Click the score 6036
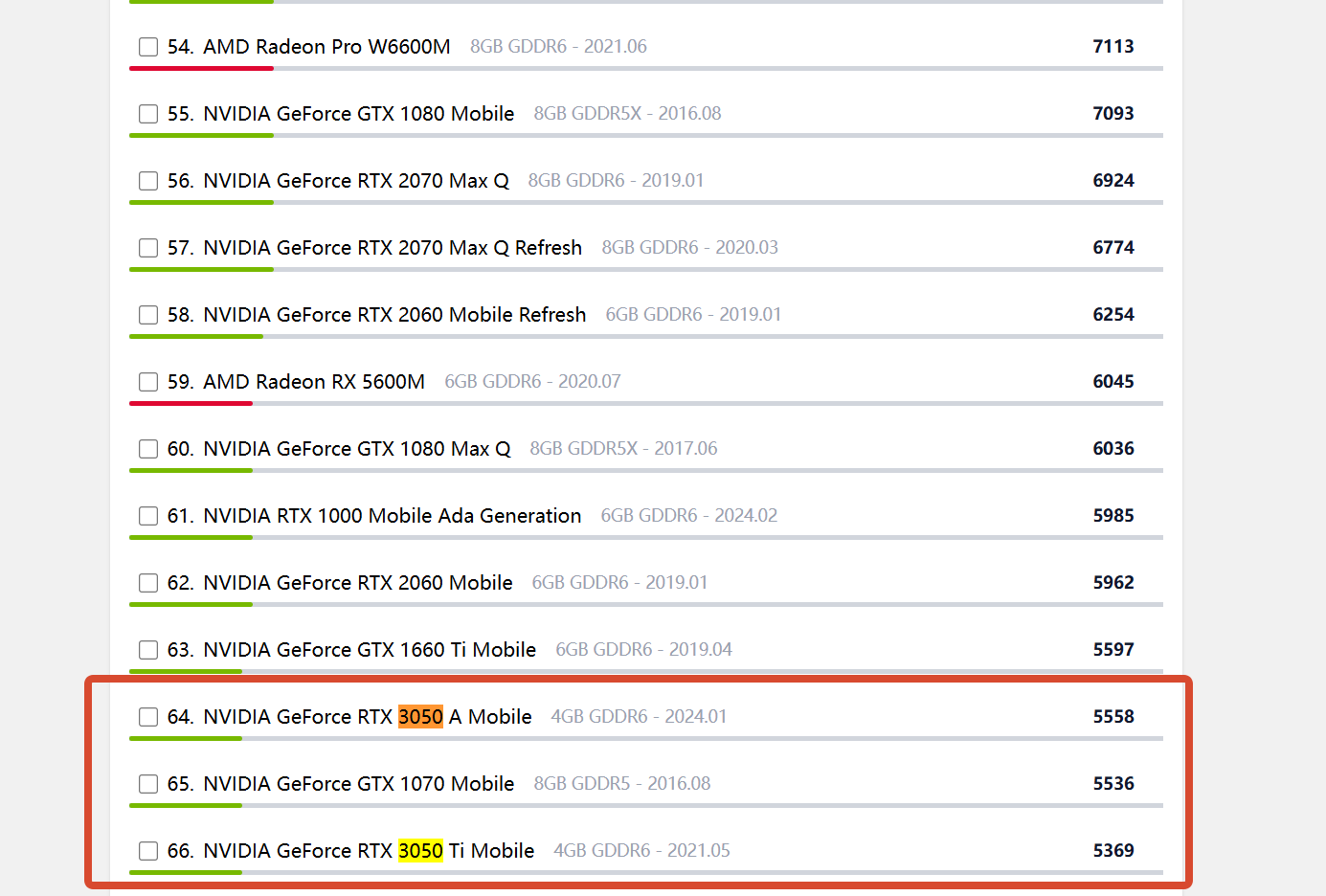This screenshot has width=1326, height=896. point(1113,449)
